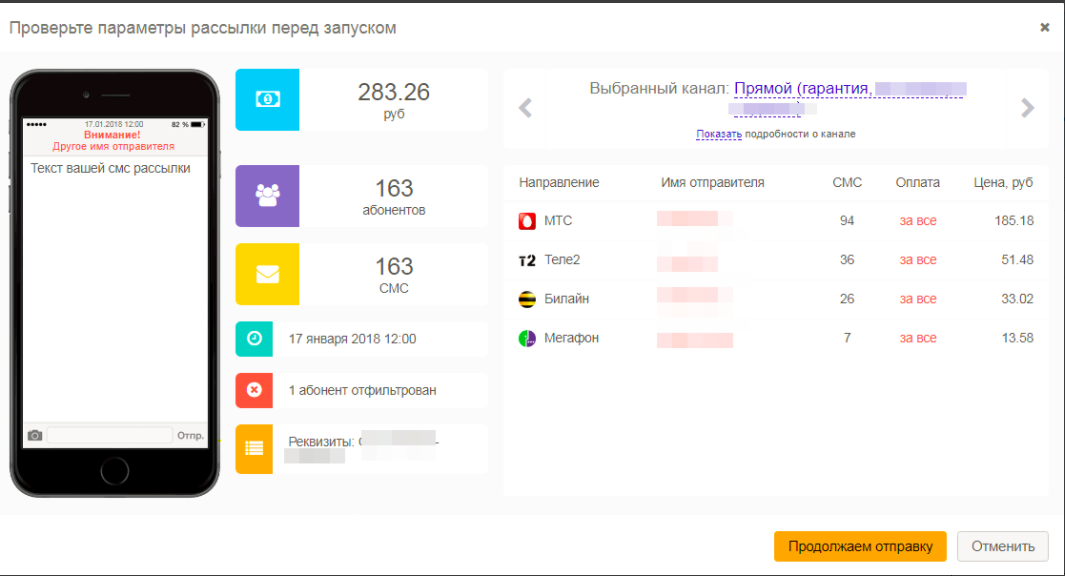Select the Мегафон operator logo
The height and width of the screenshot is (576, 1065).
tap(527, 338)
